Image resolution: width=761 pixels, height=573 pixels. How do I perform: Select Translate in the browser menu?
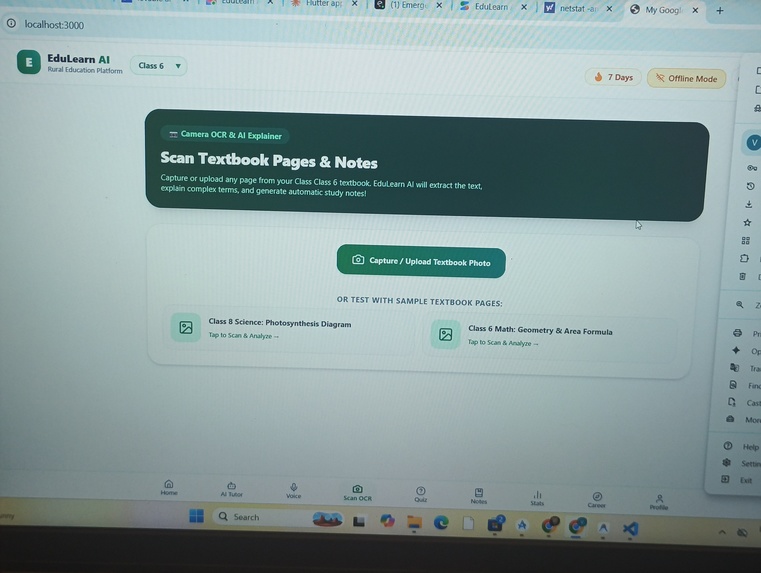coord(744,368)
